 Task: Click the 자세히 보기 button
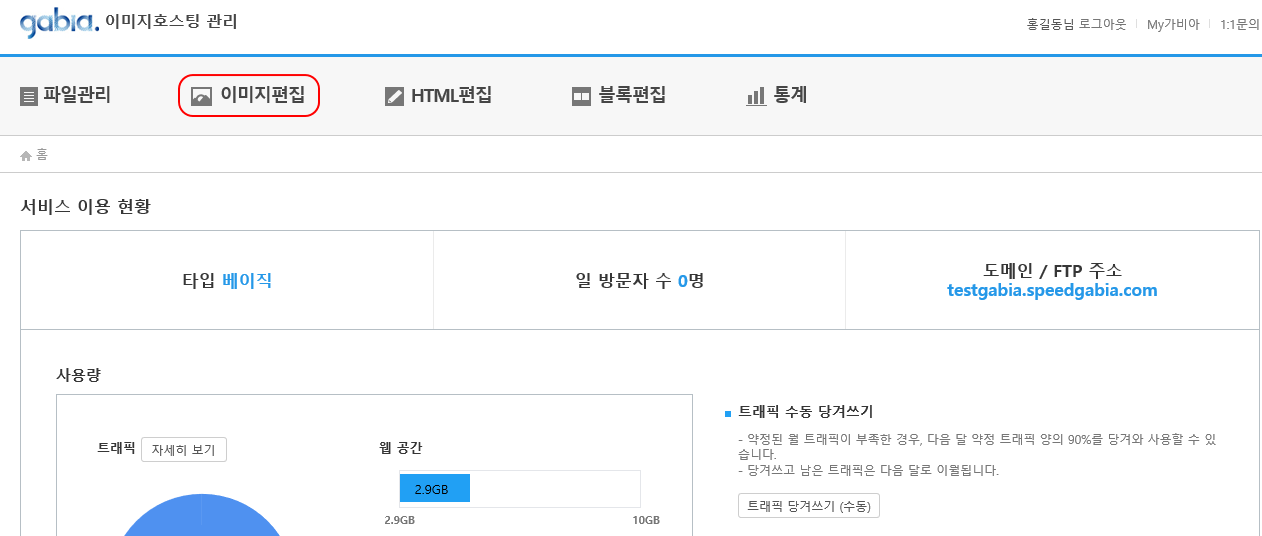tap(184, 450)
